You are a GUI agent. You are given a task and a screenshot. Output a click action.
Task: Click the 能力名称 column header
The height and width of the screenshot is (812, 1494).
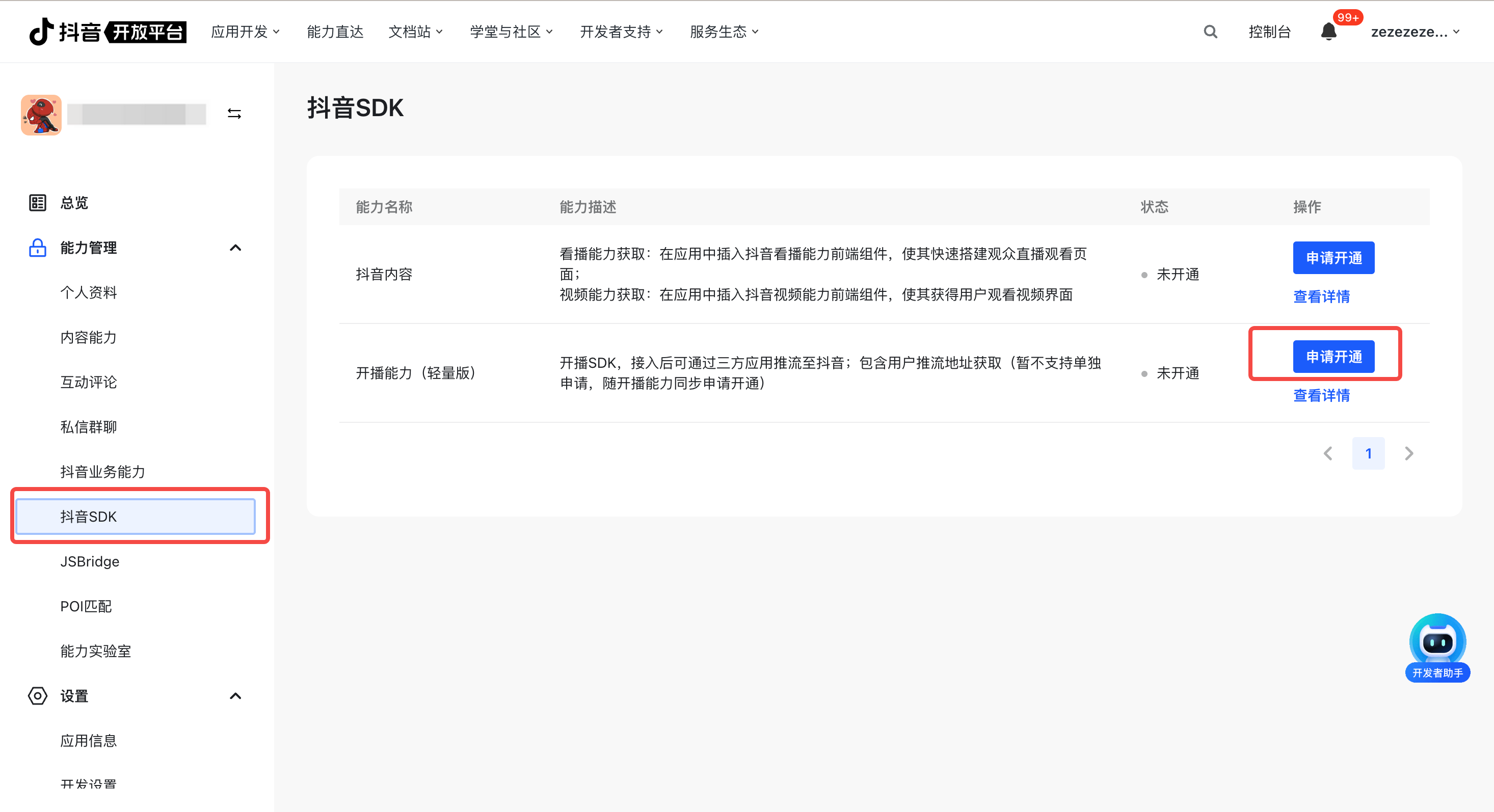coord(384,206)
